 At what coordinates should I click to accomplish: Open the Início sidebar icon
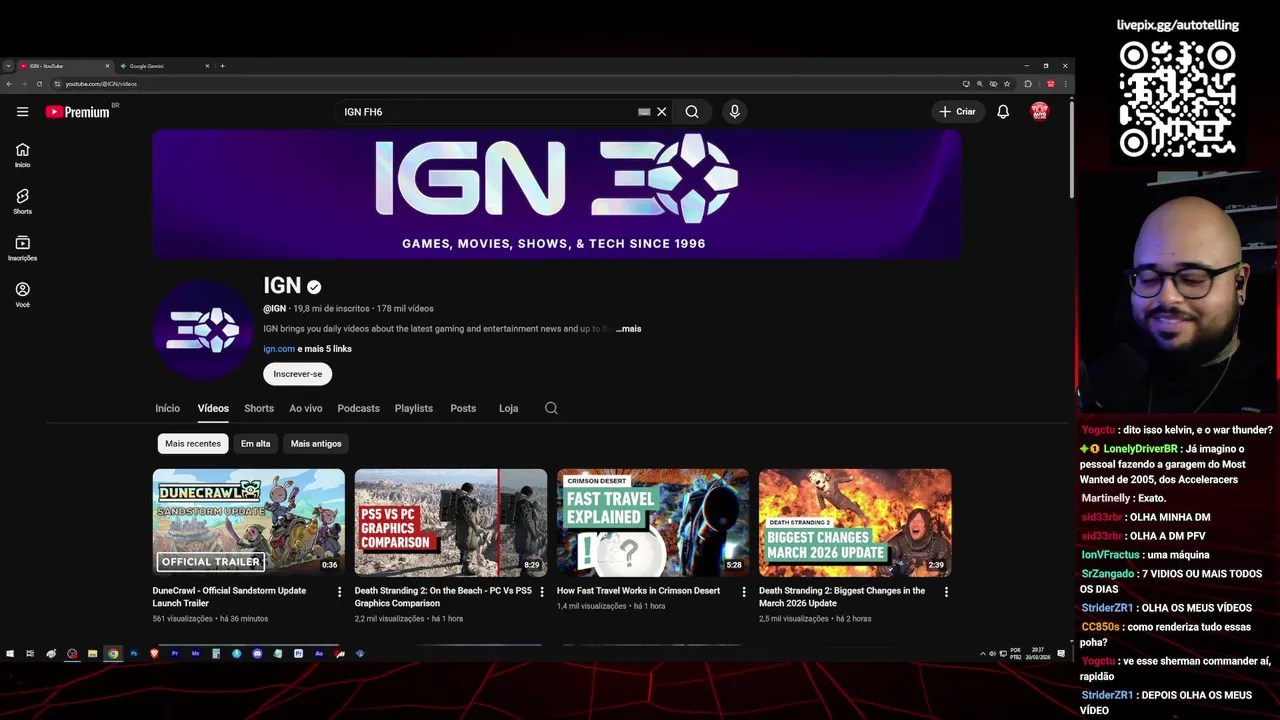(x=22, y=155)
